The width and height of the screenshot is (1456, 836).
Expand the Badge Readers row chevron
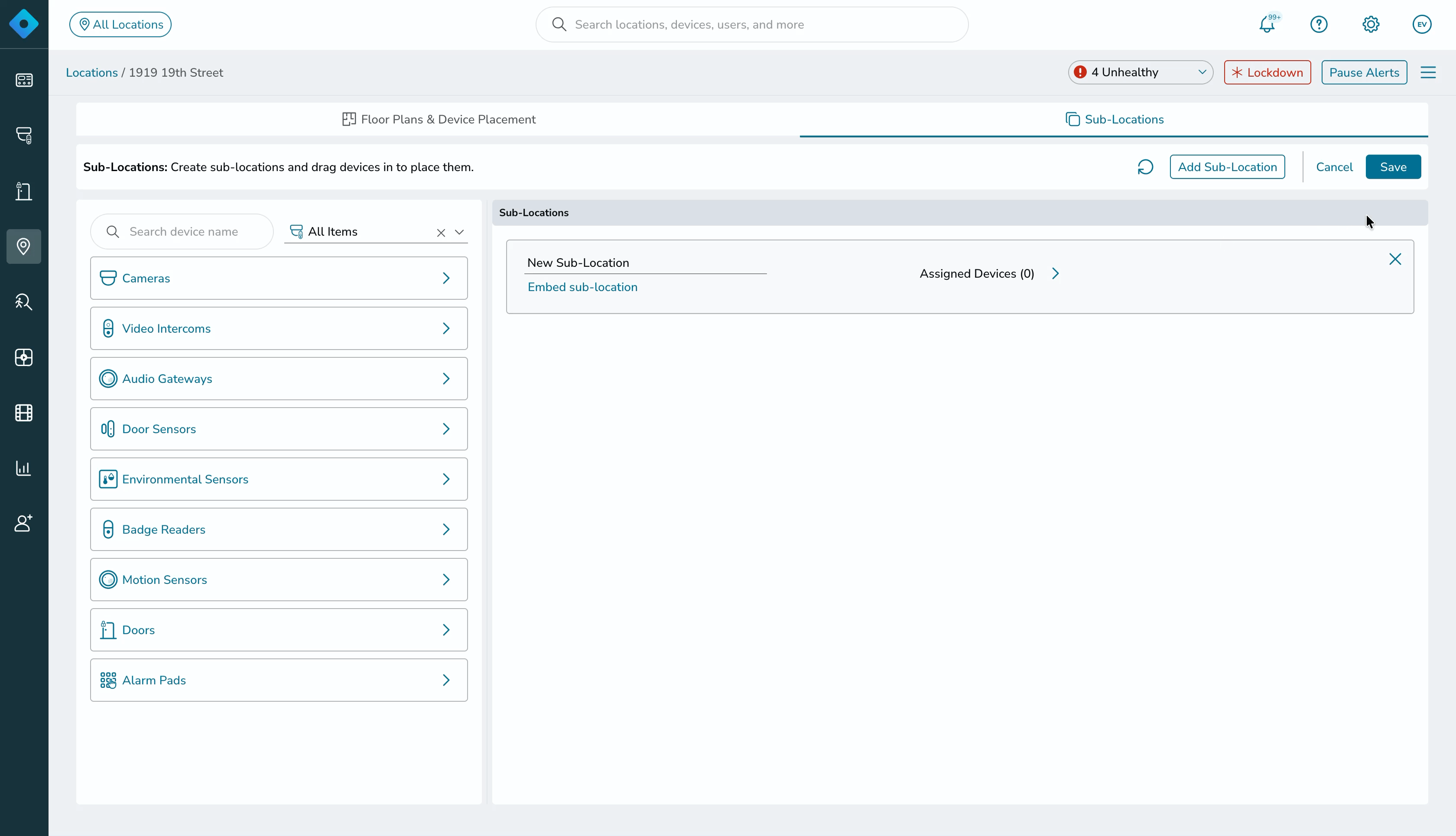[446, 529]
